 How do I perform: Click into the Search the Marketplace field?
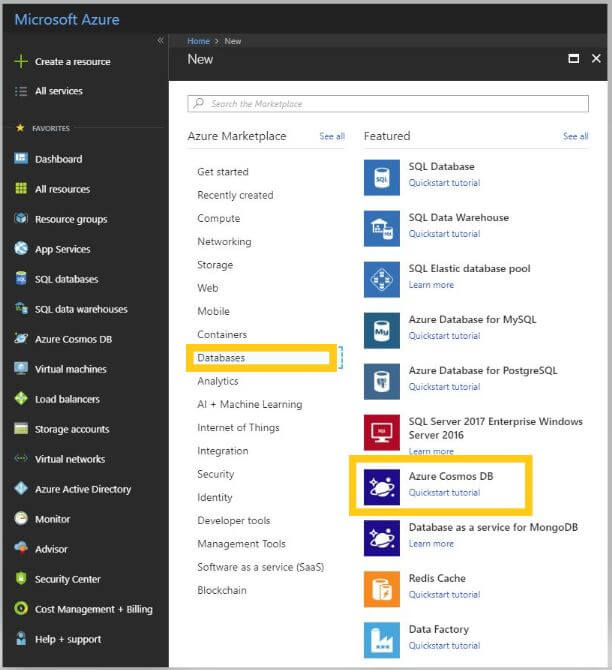click(x=388, y=103)
